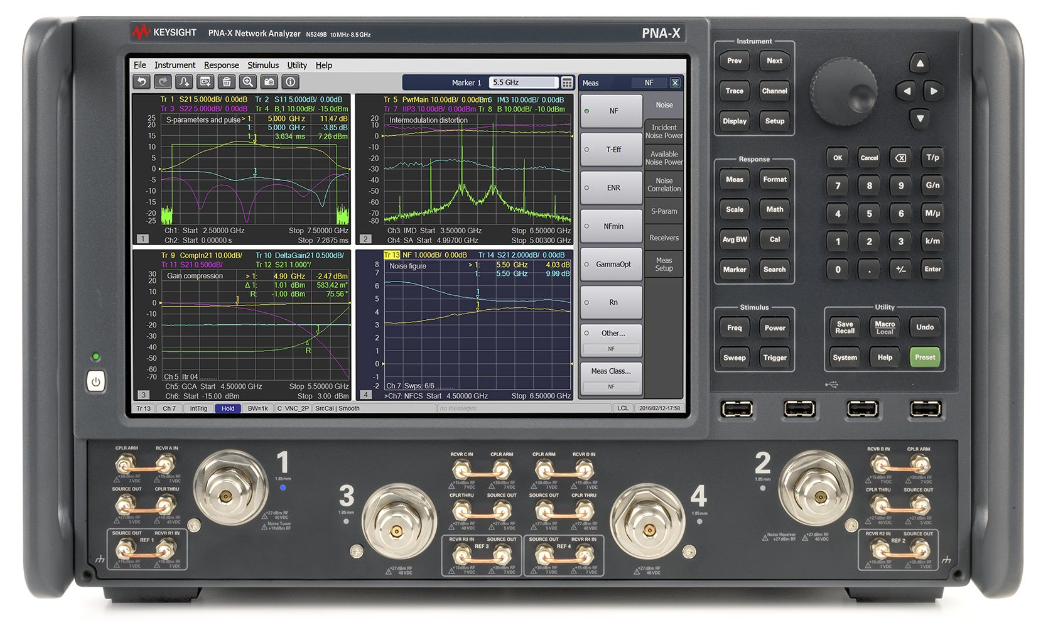Viewport: 1051px width, 635px height.
Task: Click the camera screen-capture icon in the toolbar
Action: coord(269,82)
